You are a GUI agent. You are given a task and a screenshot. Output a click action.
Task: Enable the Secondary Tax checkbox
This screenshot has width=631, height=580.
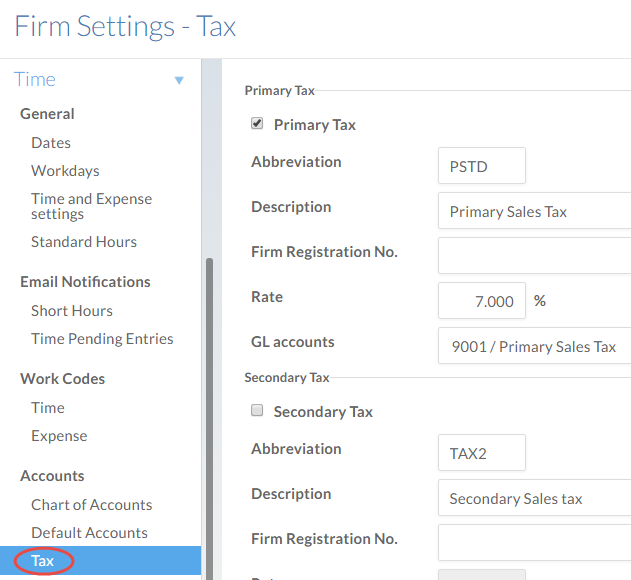[257, 411]
